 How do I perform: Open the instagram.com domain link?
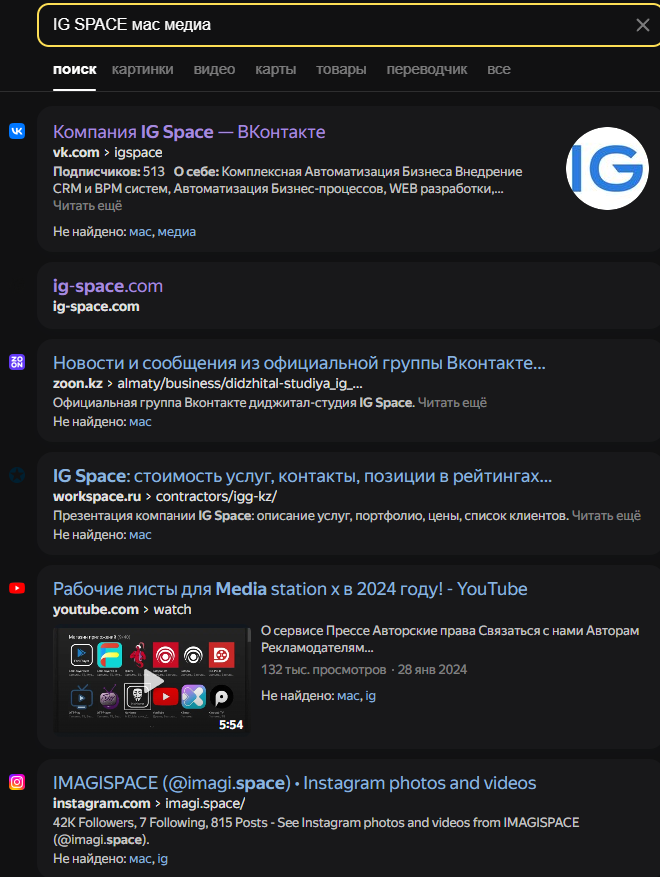(x=102, y=804)
